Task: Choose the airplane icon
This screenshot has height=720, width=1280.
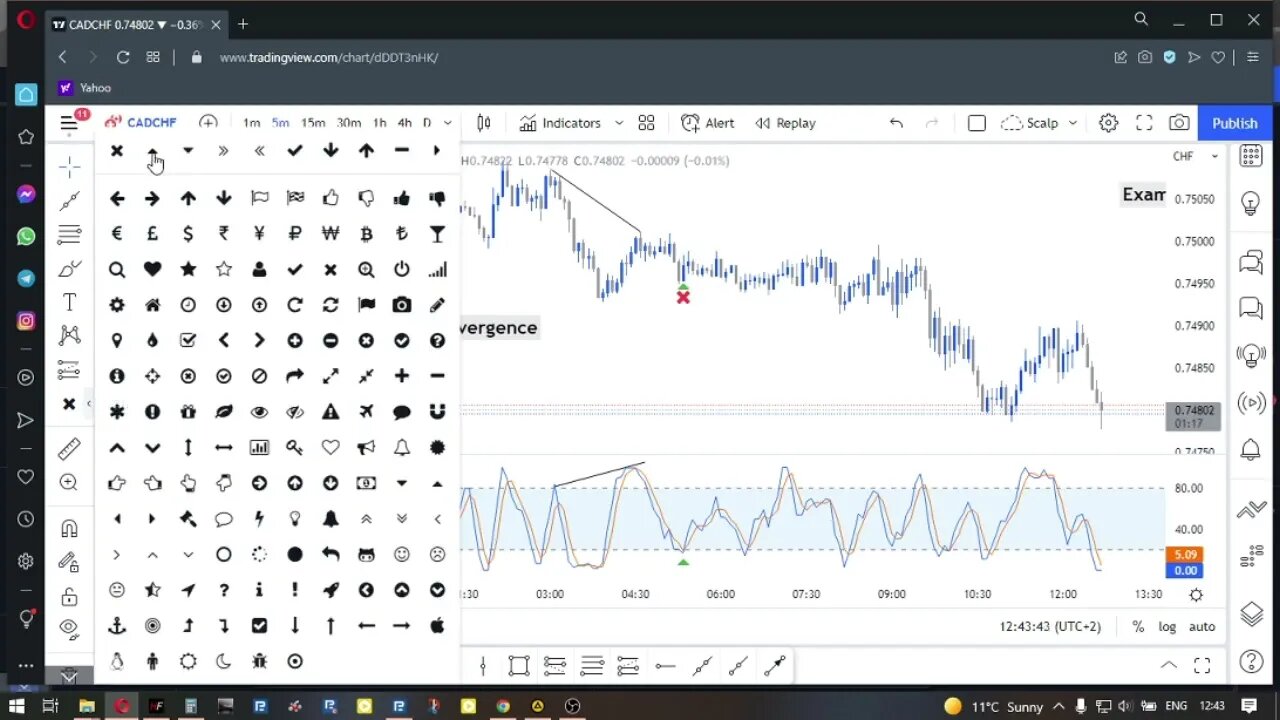Action: pos(366,412)
